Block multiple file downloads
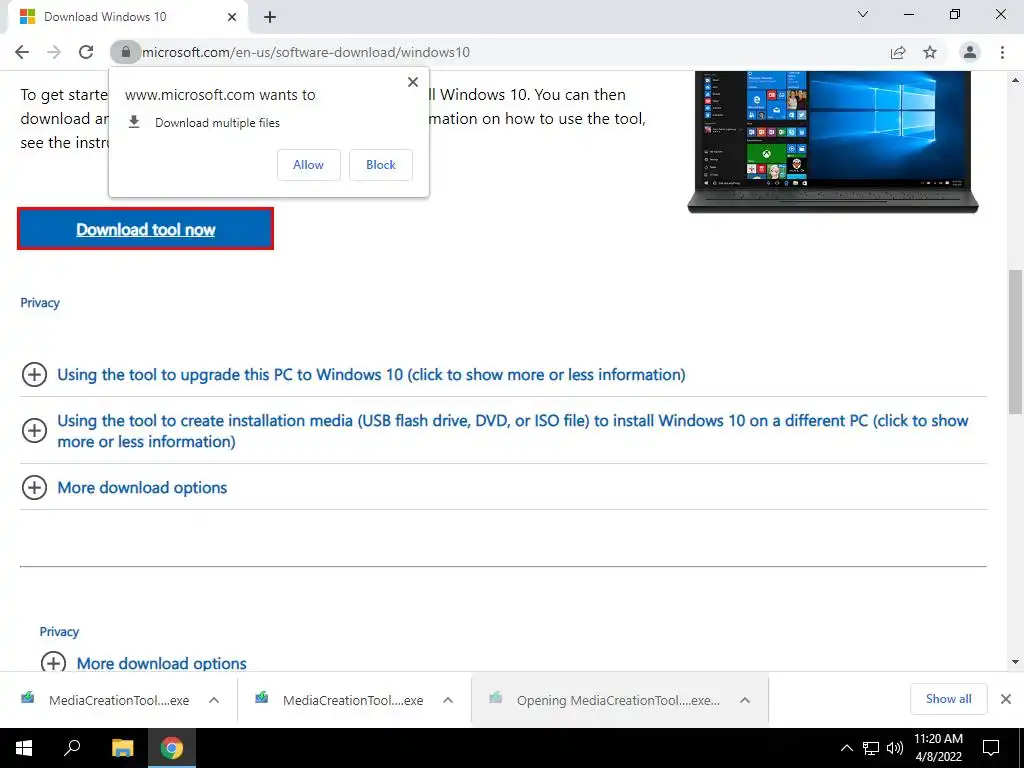 pos(381,165)
